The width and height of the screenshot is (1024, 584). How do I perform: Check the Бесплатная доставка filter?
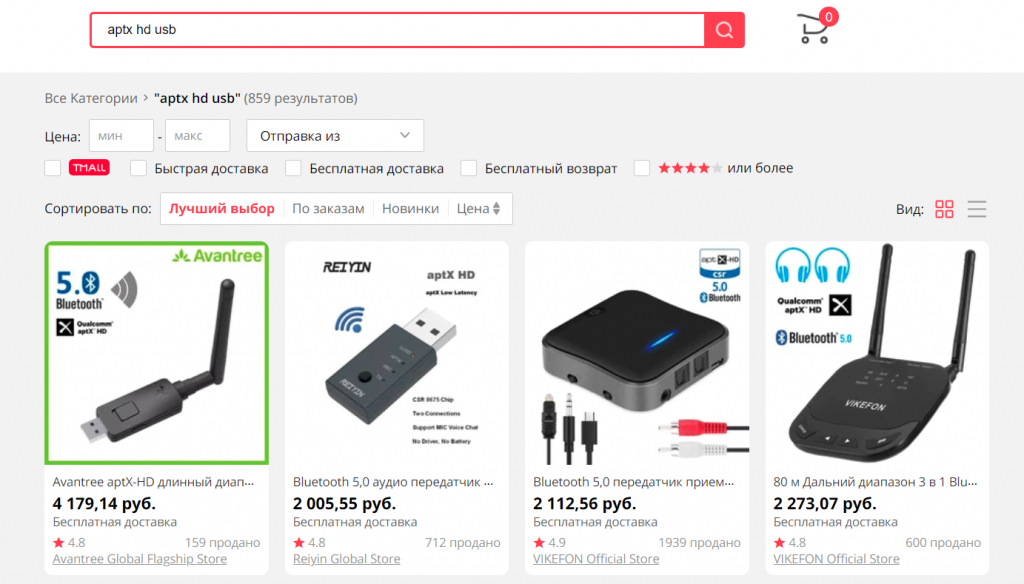tap(293, 168)
